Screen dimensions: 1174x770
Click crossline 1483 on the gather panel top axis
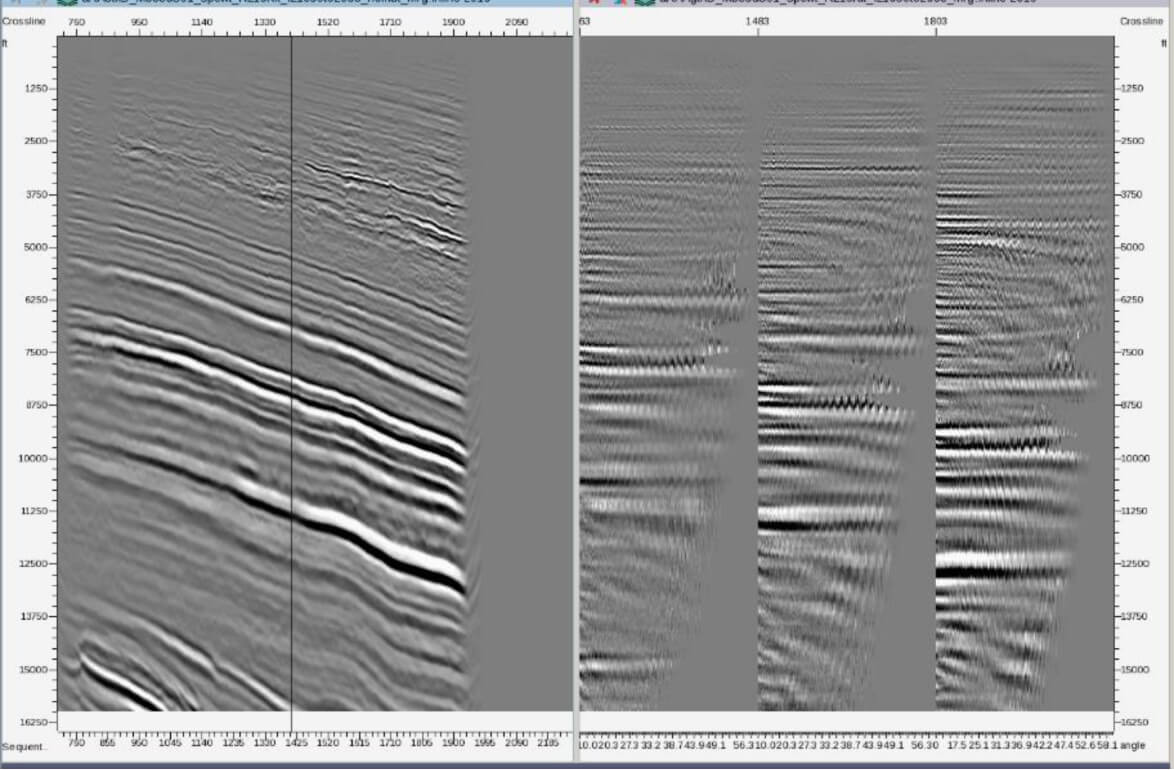tap(757, 21)
